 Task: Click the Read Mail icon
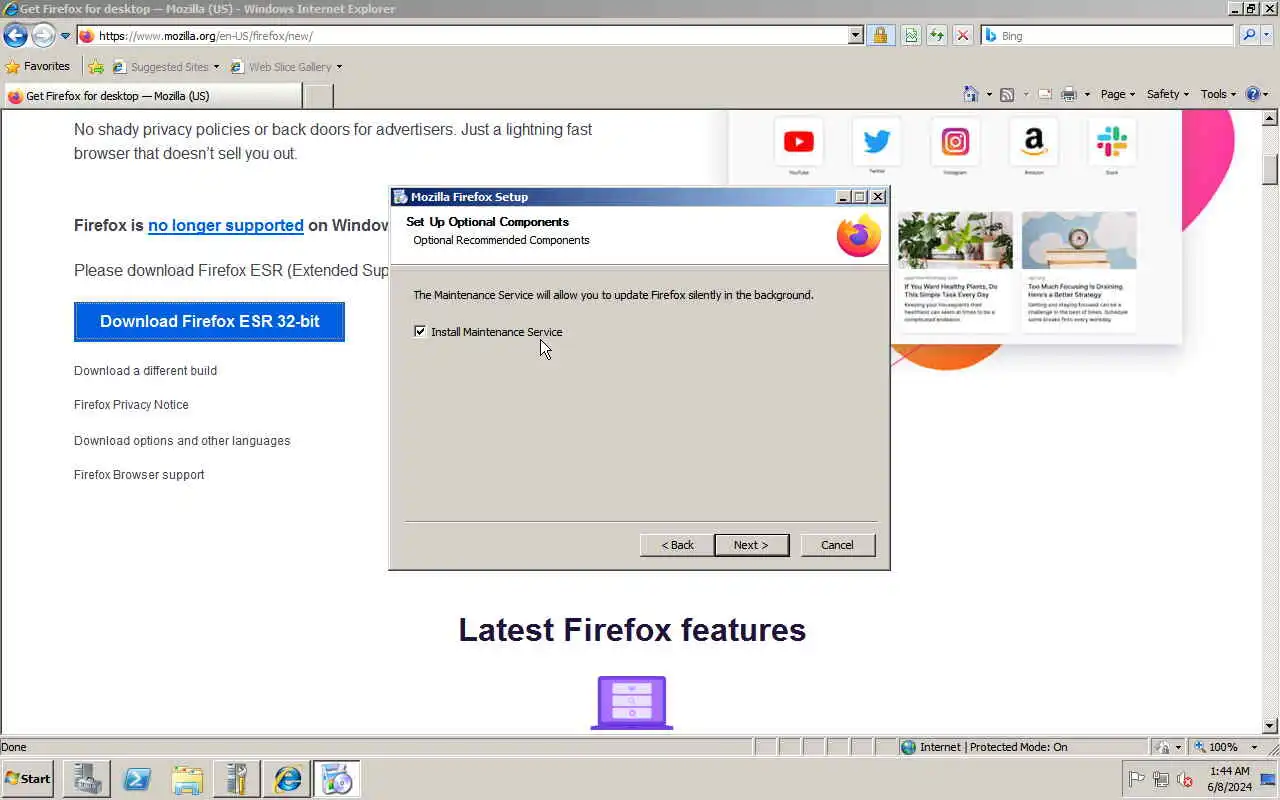pos(1045,94)
